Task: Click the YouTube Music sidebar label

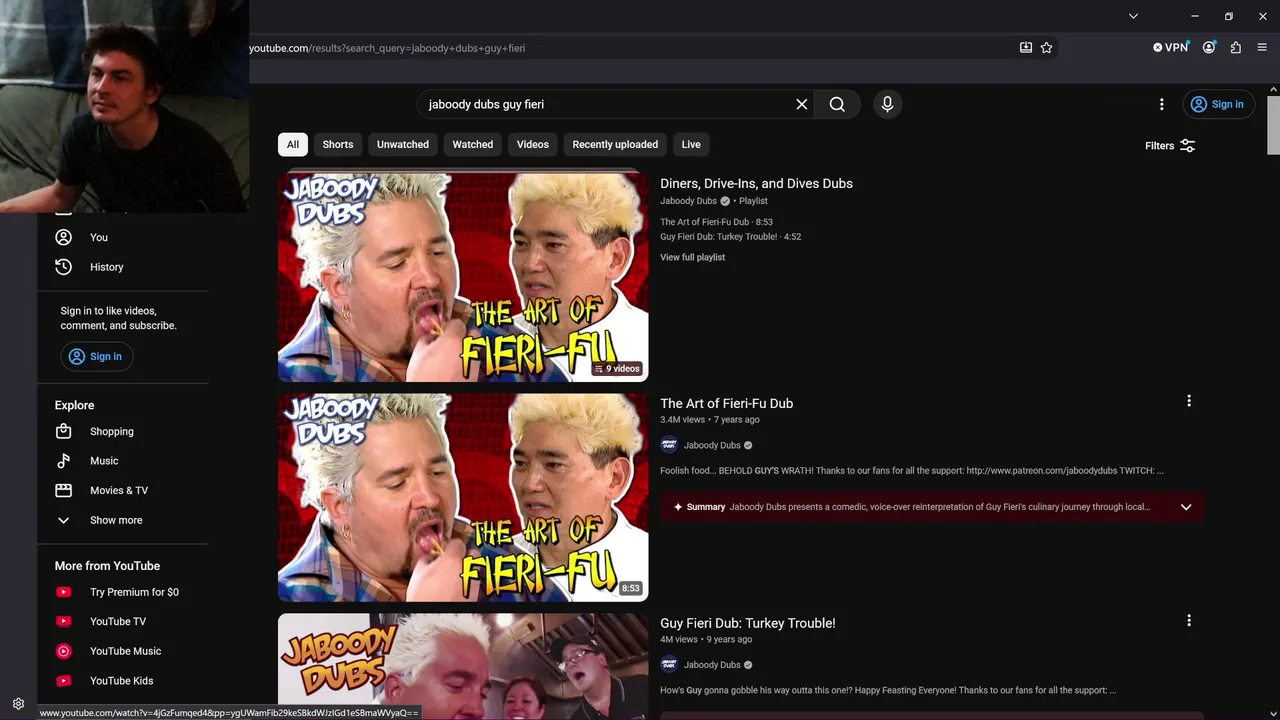Action: point(125,651)
